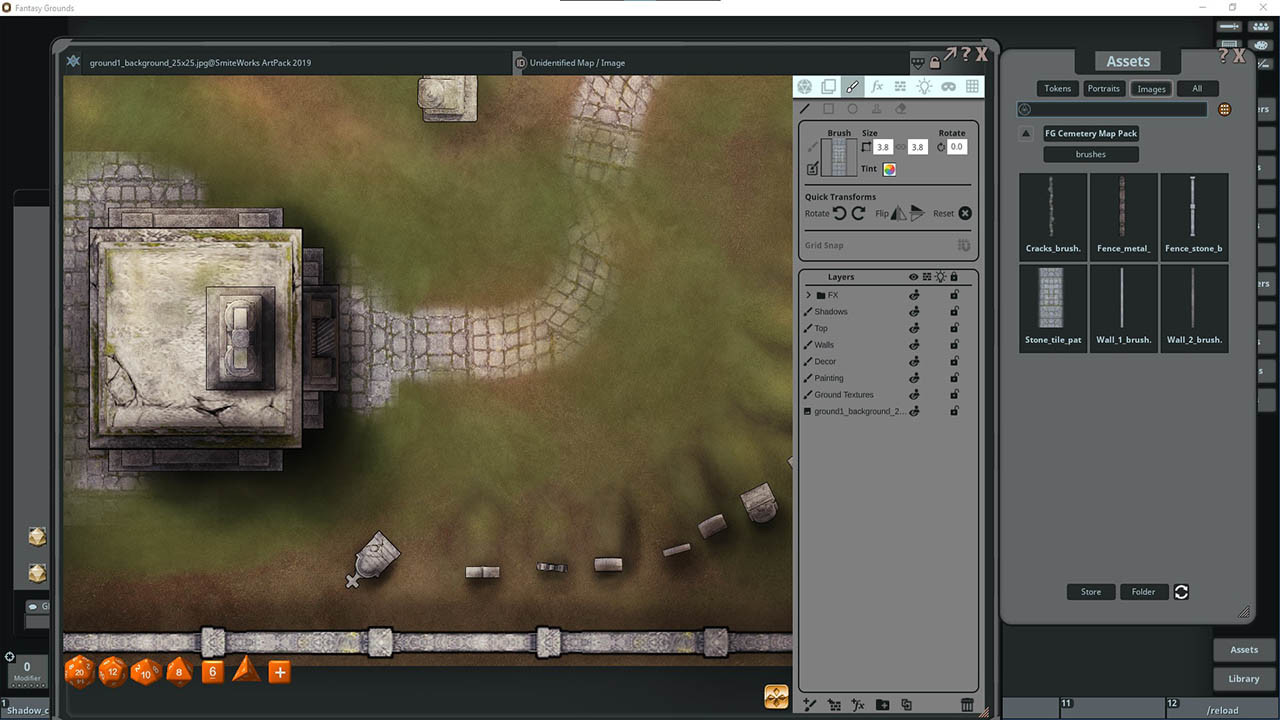
Task: Switch to the Tokens tab
Action: point(1057,88)
